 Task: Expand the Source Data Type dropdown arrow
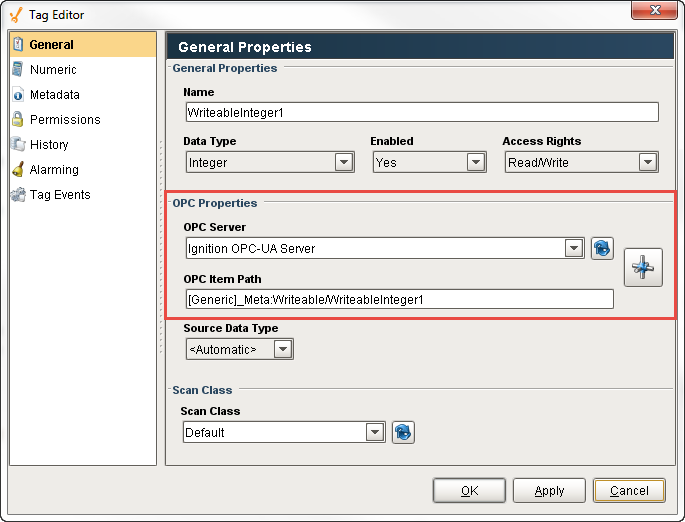point(283,349)
